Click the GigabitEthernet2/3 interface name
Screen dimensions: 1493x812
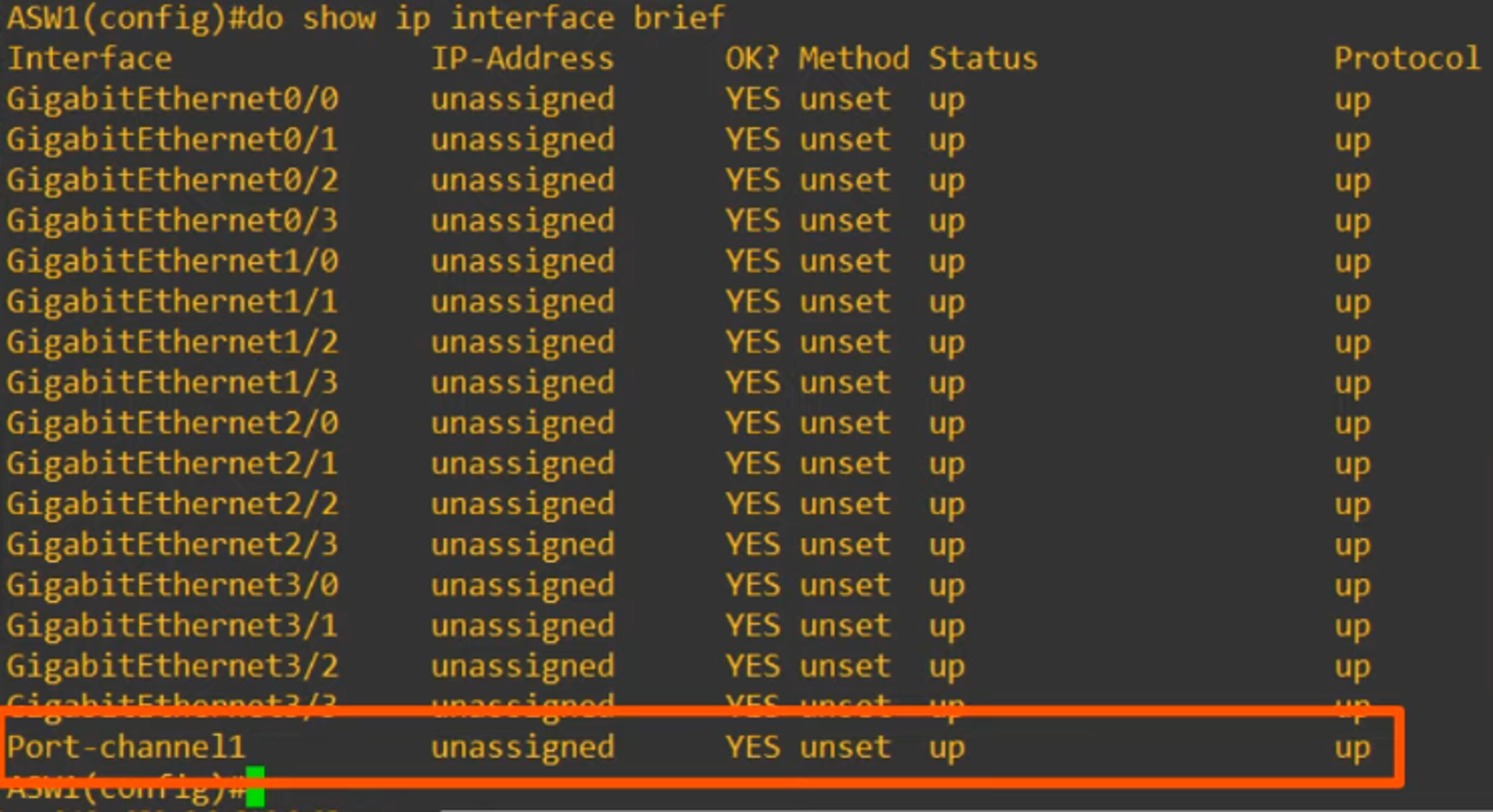click(x=172, y=545)
